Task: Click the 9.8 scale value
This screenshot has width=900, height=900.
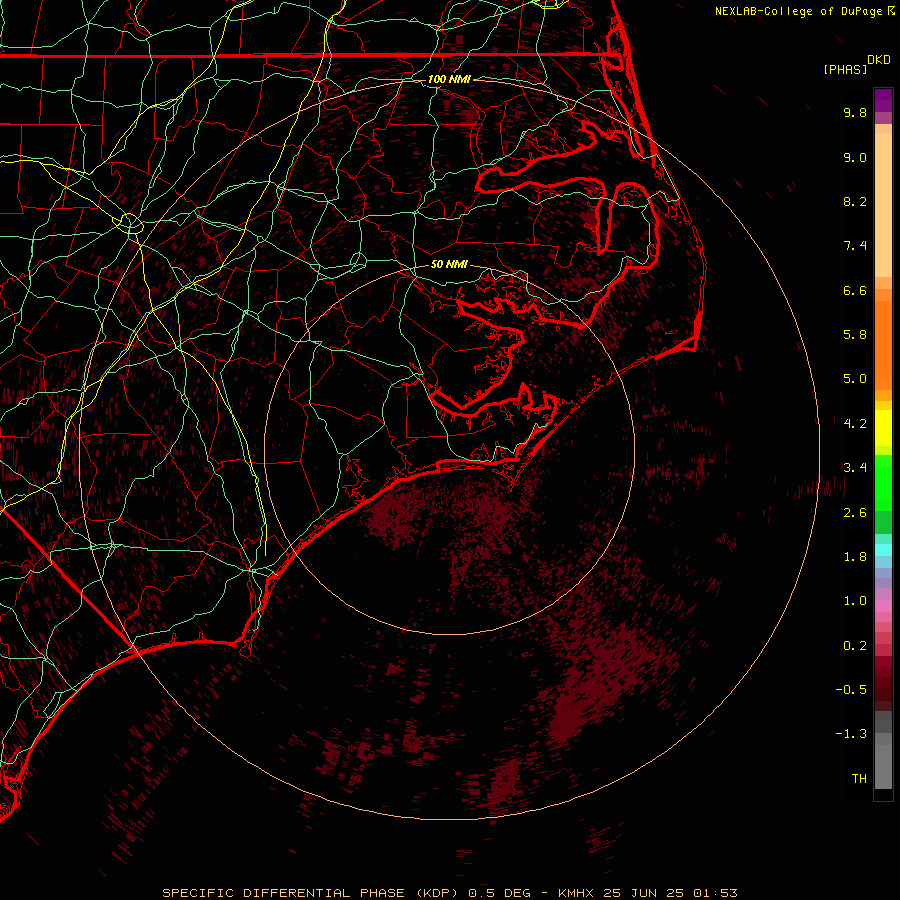Action: (855, 112)
